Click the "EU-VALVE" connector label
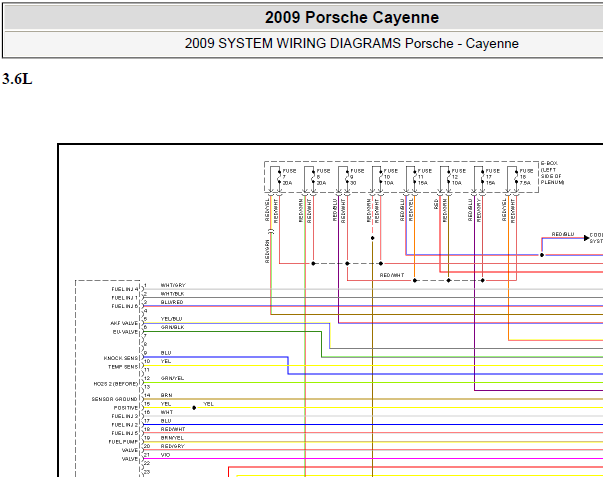The height and width of the screenshot is (477, 603). pyautogui.click(x=125, y=332)
